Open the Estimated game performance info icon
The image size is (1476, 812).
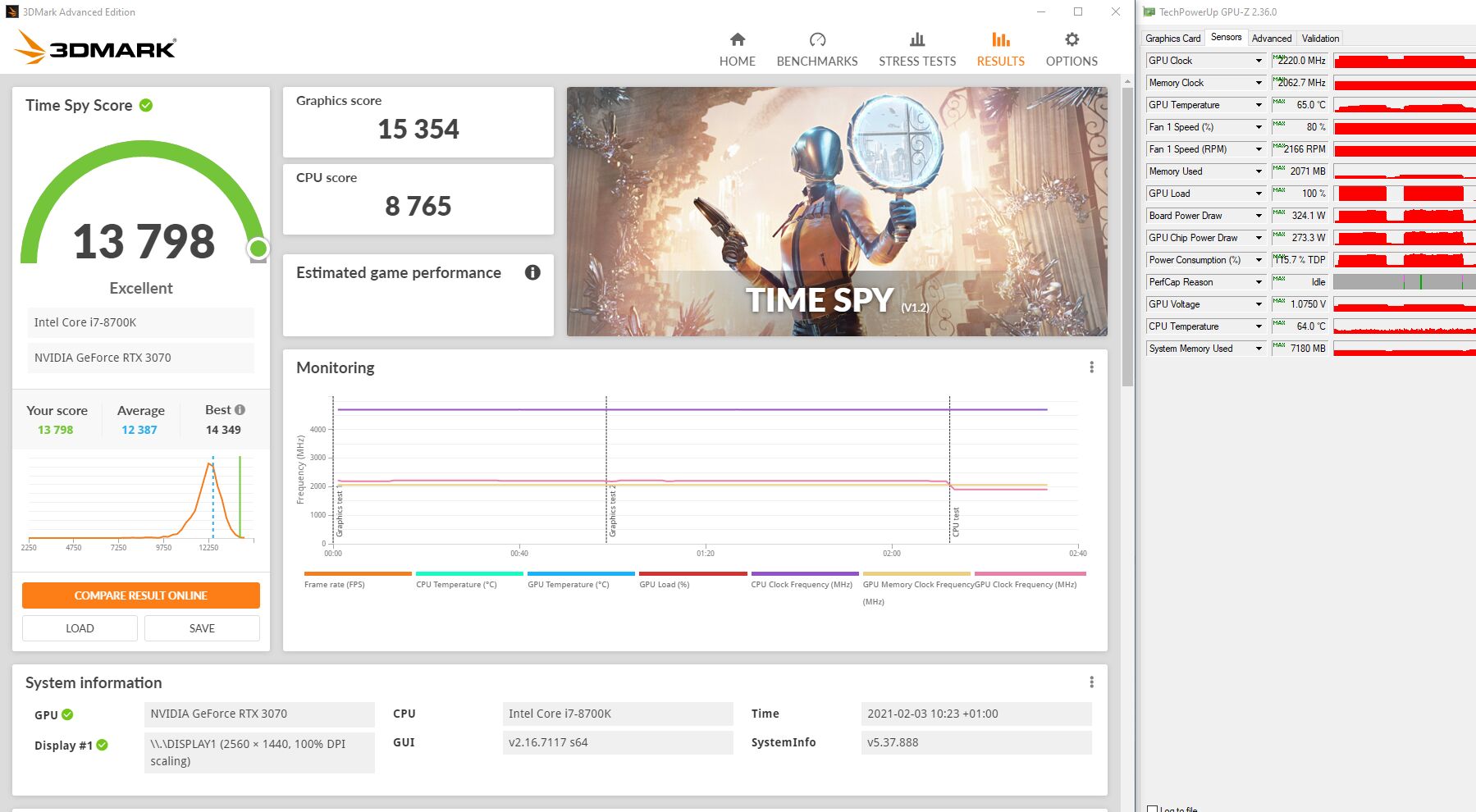[x=532, y=272]
